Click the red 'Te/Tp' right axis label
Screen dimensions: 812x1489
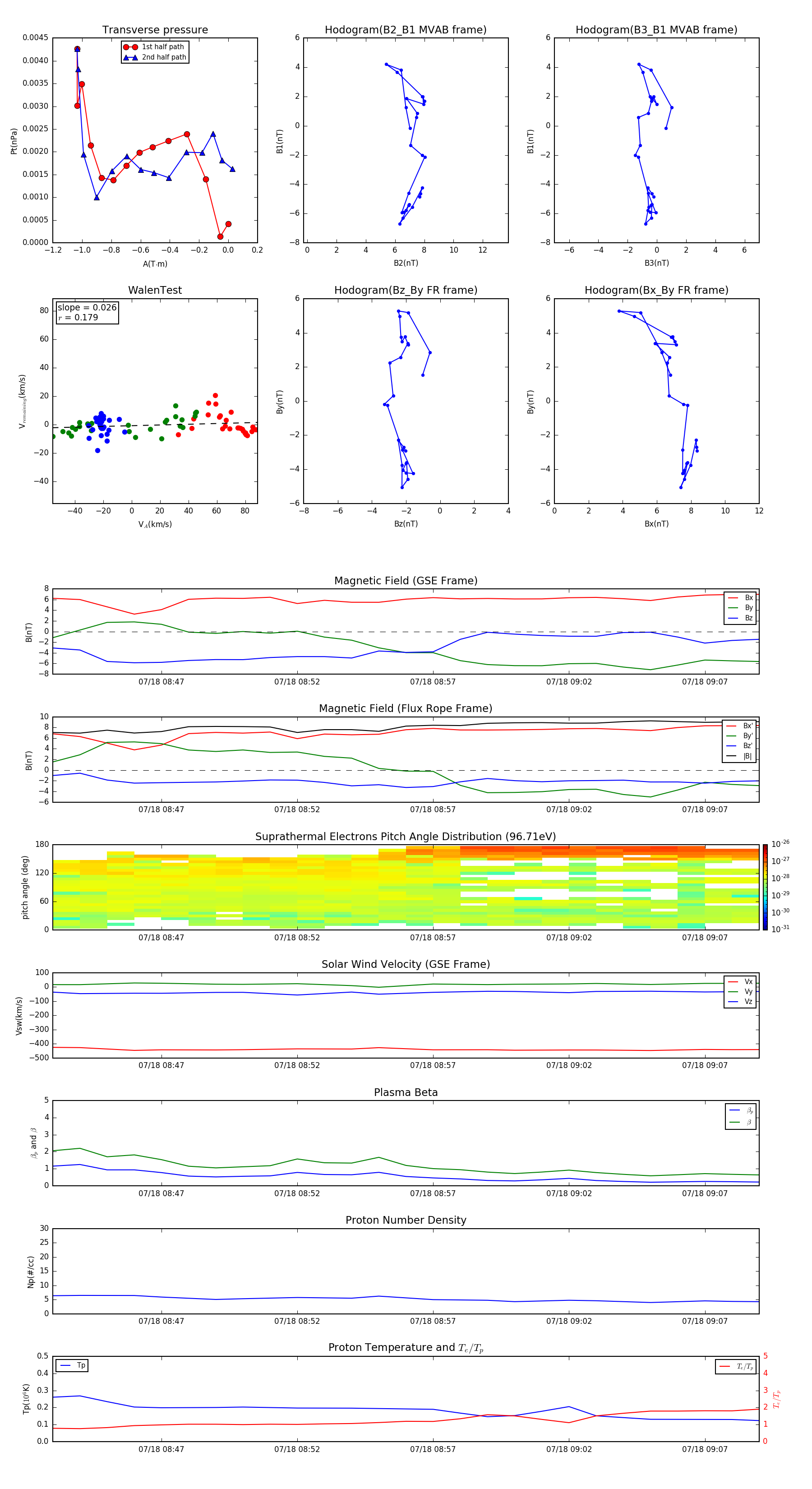click(x=777, y=1399)
